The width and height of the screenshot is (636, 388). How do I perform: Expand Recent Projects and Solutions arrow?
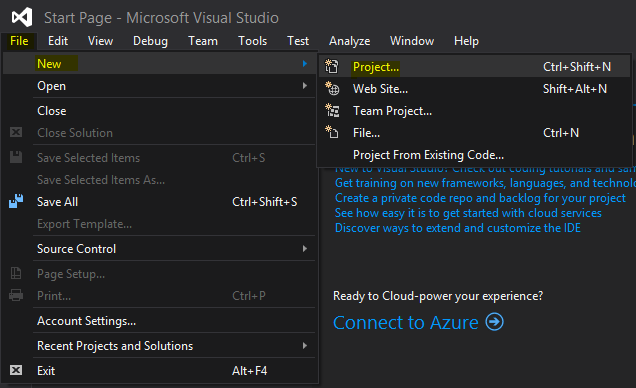click(305, 345)
